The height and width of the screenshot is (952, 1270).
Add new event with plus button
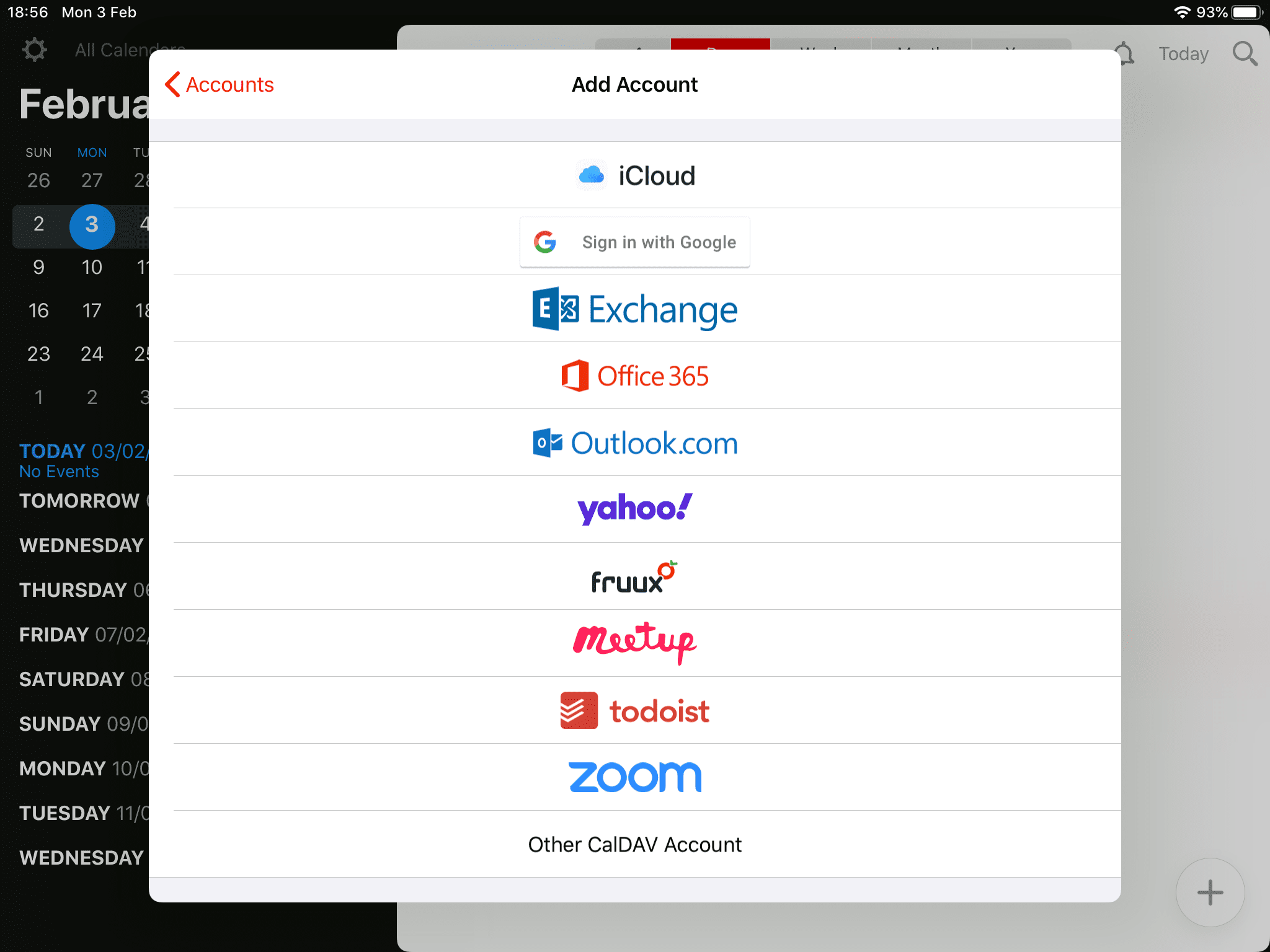coord(1210,892)
